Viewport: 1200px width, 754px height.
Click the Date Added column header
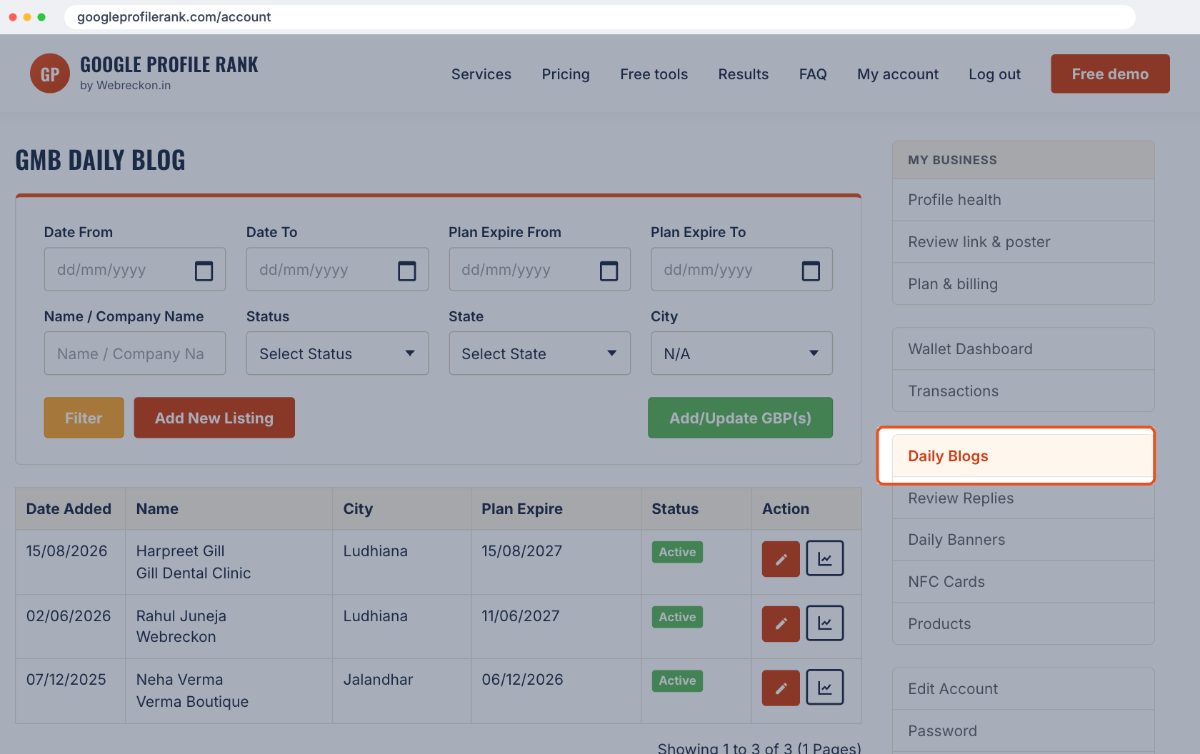click(x=69, y=509)
